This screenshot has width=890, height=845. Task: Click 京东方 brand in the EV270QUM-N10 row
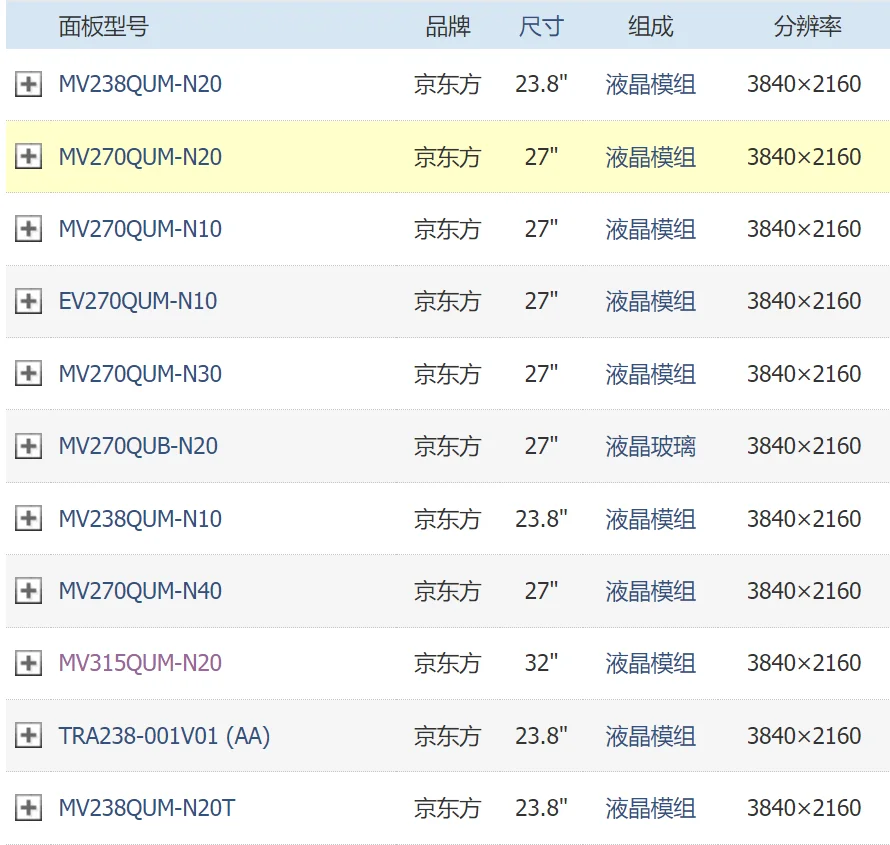447,301
